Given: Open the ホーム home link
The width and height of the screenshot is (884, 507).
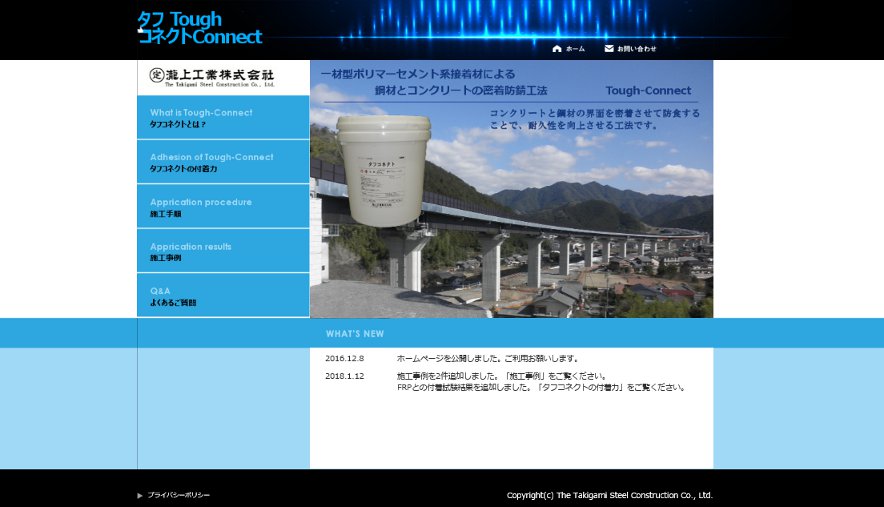Looking at the screenshot, I should click(575, 49).
